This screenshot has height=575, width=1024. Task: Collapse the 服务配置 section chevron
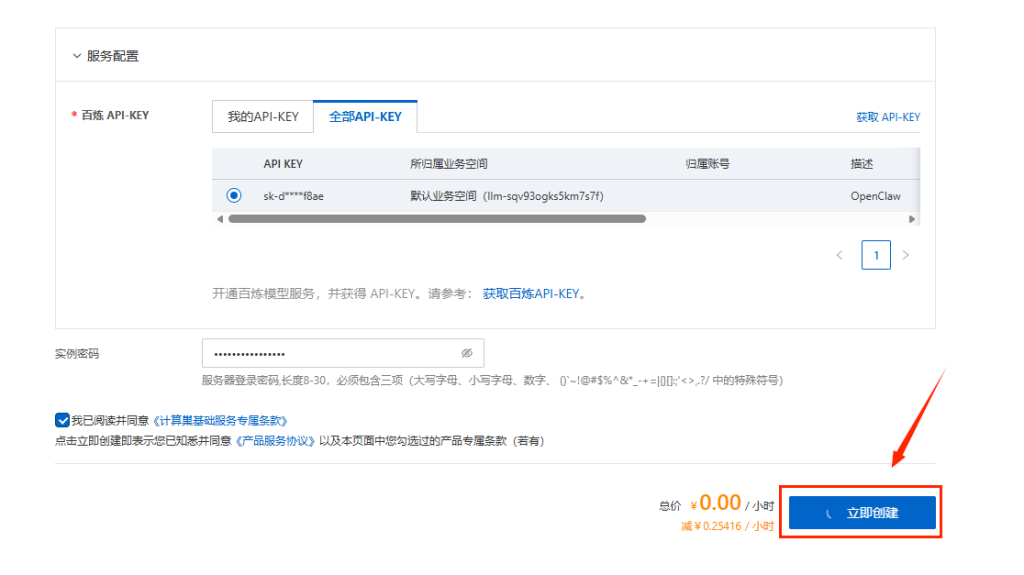point(77,56)
